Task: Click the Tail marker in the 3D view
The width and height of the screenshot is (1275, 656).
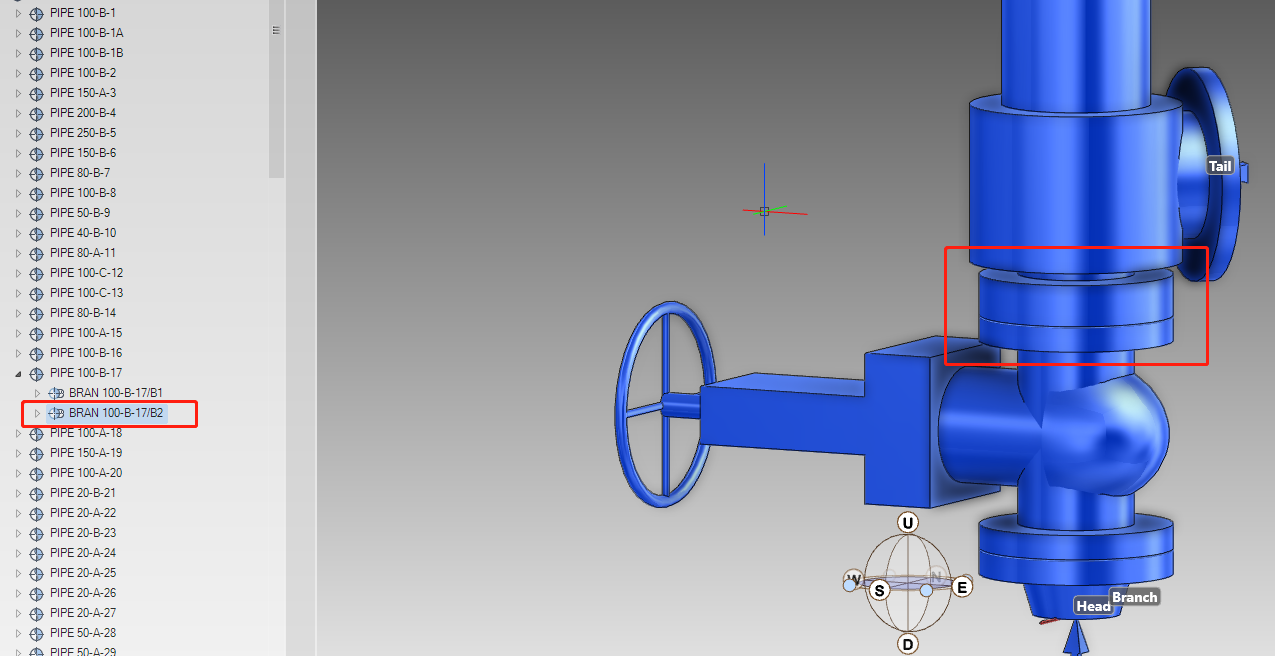Action: 1220,165
